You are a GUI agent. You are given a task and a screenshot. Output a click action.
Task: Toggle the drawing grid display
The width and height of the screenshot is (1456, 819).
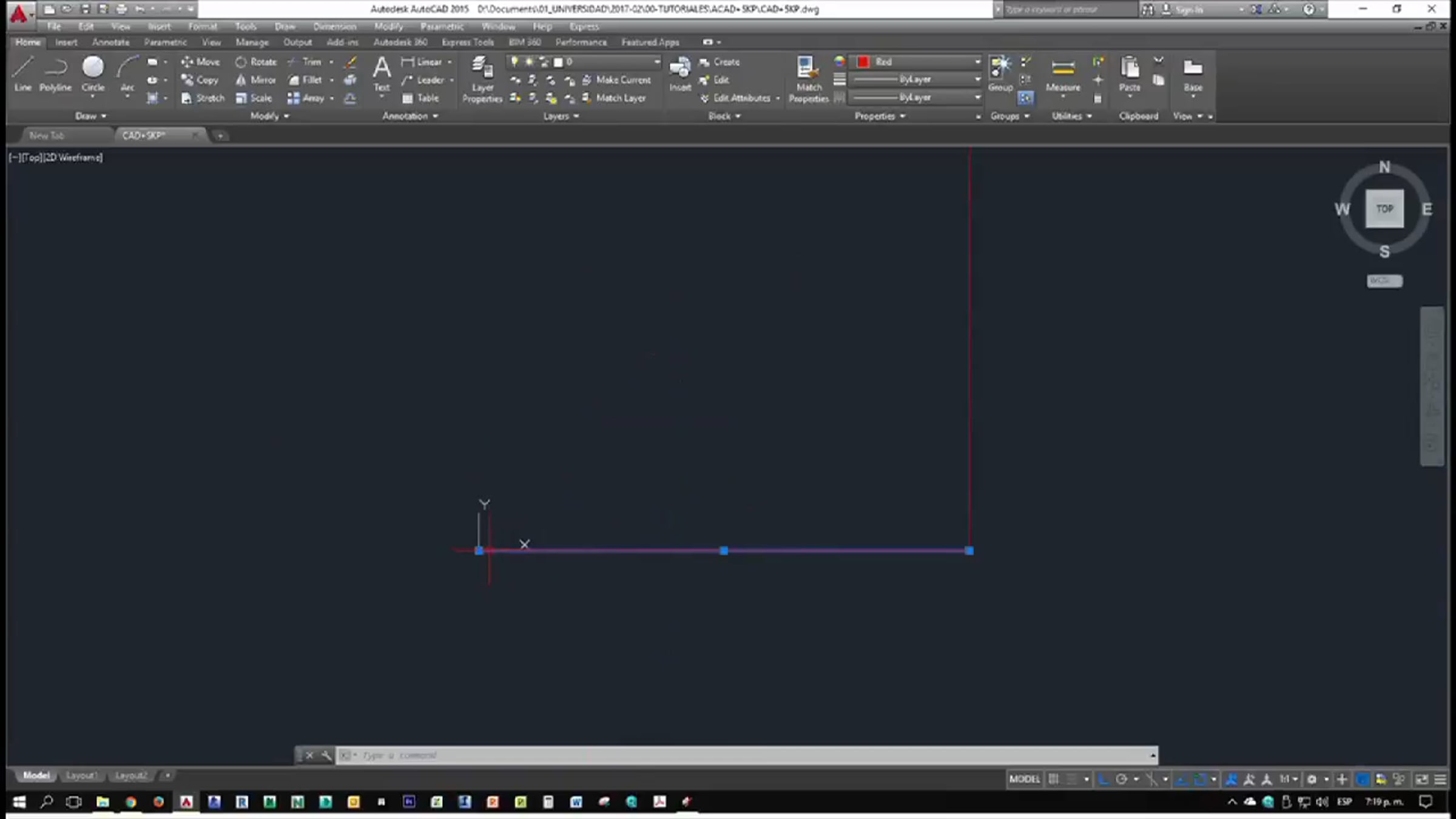coord(1054,780)
